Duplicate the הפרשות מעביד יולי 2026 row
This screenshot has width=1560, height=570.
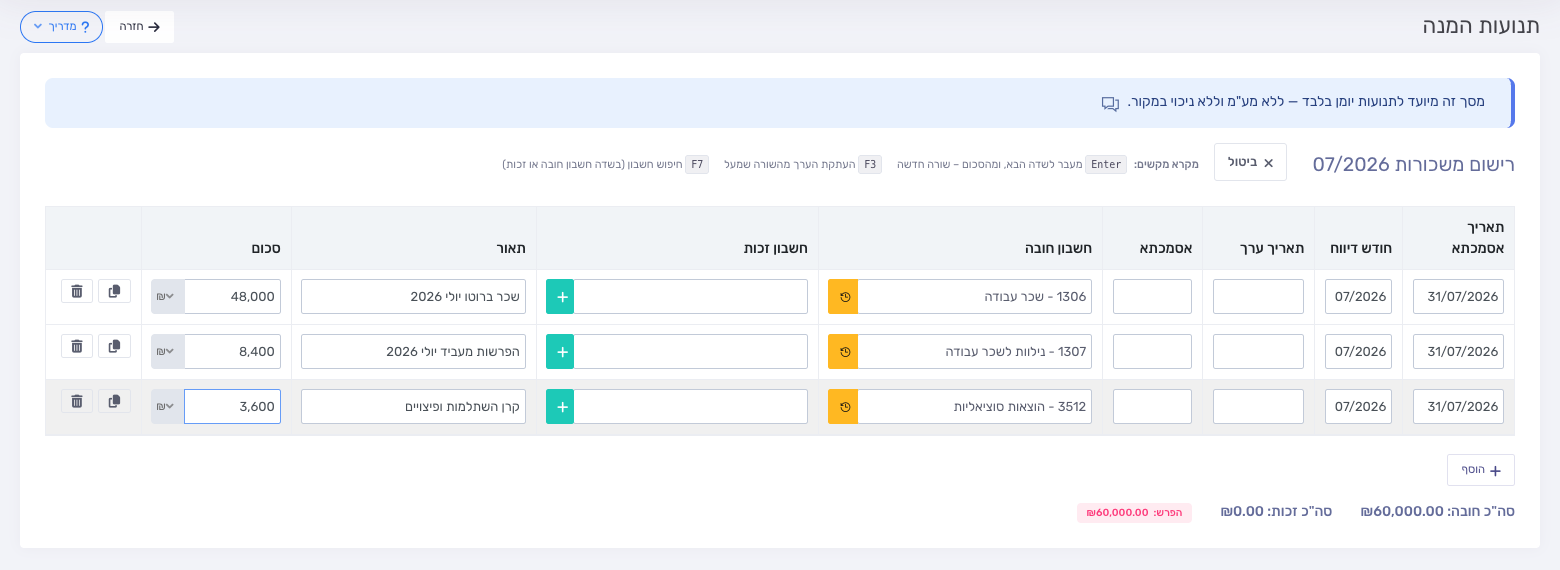pyautogui.click(x=115, y=346)
